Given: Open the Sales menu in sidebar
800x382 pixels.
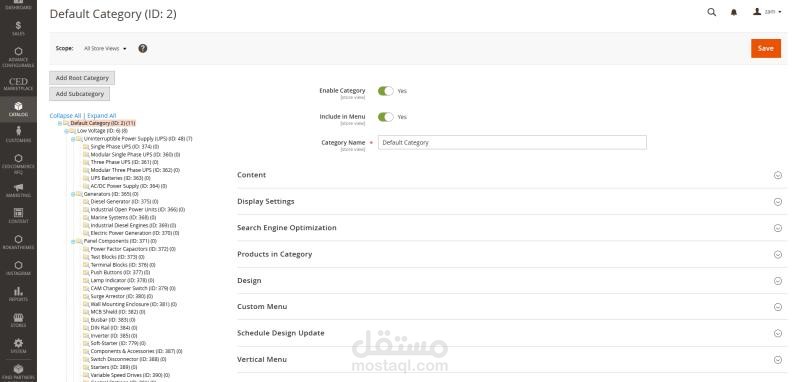Looking at the screenshot, I should tap(18, 29).
